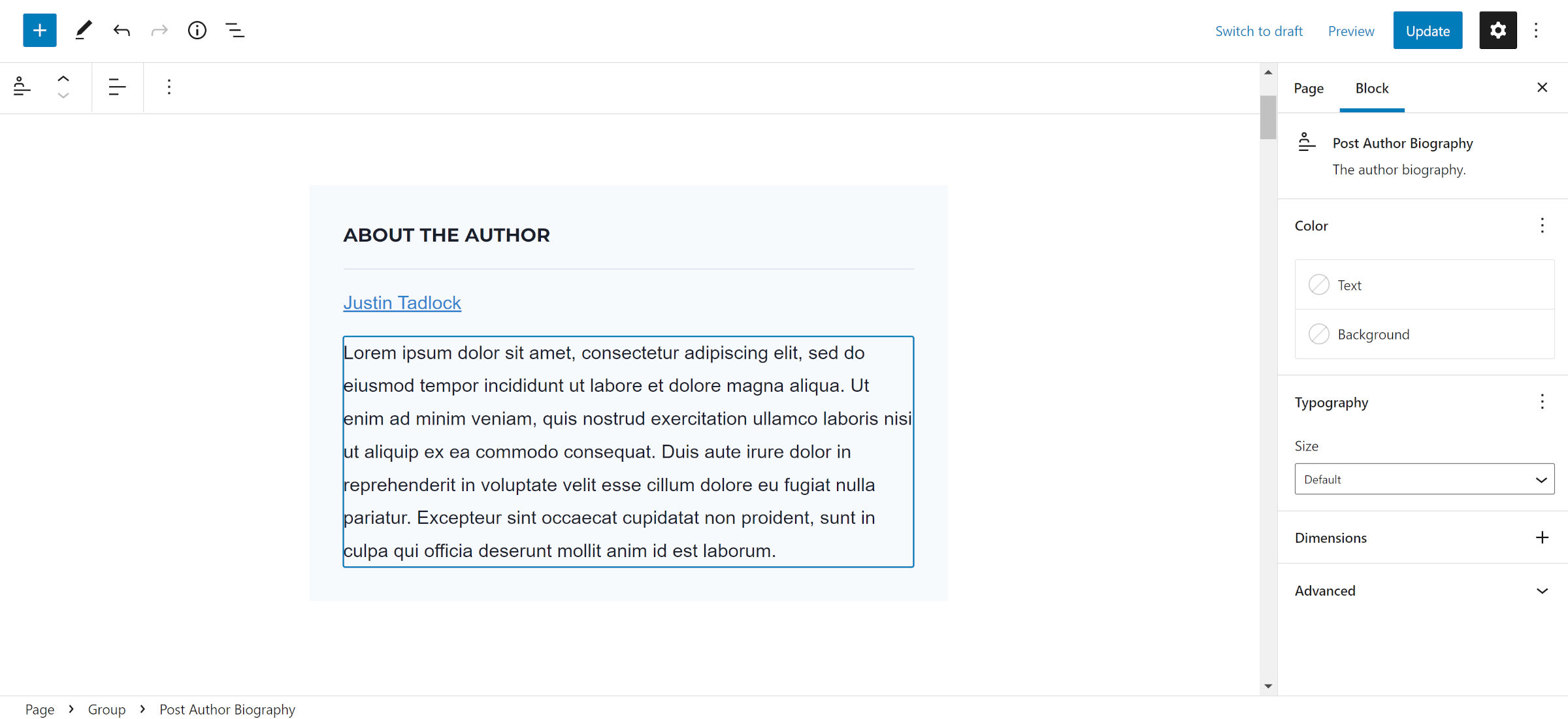The height and width of the screenshot is (719, 1568).
Task: Open block options three-dot menu in toolbar
Action: [169, 87]
